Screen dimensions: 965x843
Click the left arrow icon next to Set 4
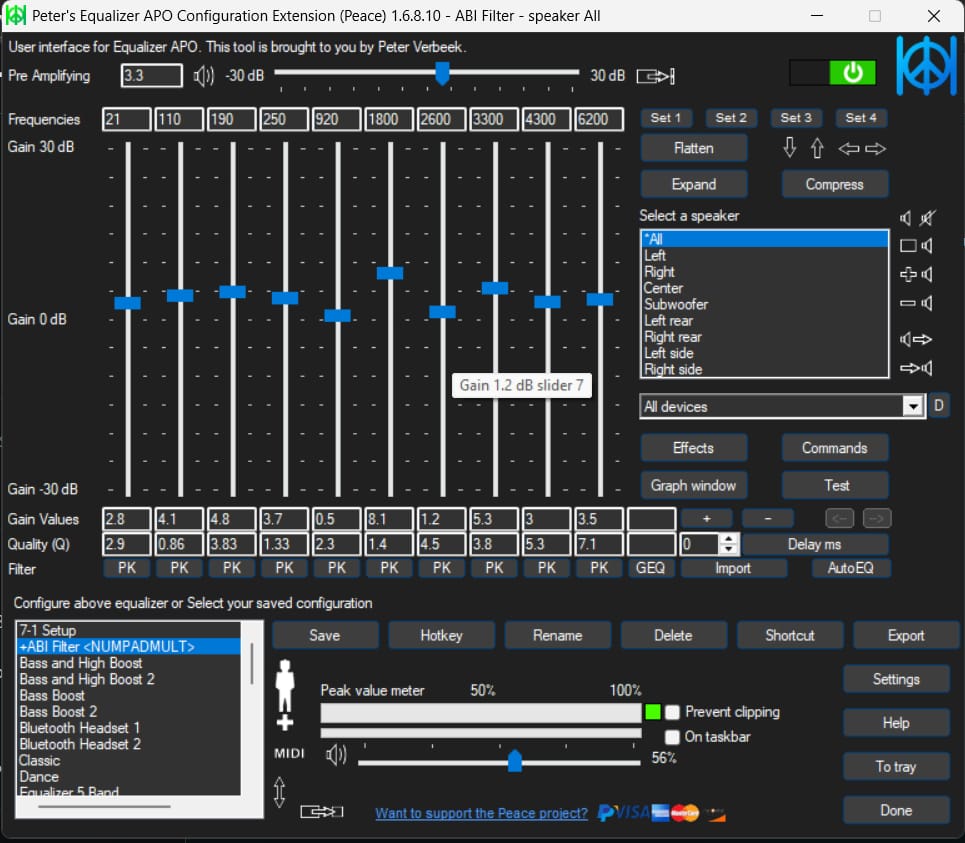850,148
